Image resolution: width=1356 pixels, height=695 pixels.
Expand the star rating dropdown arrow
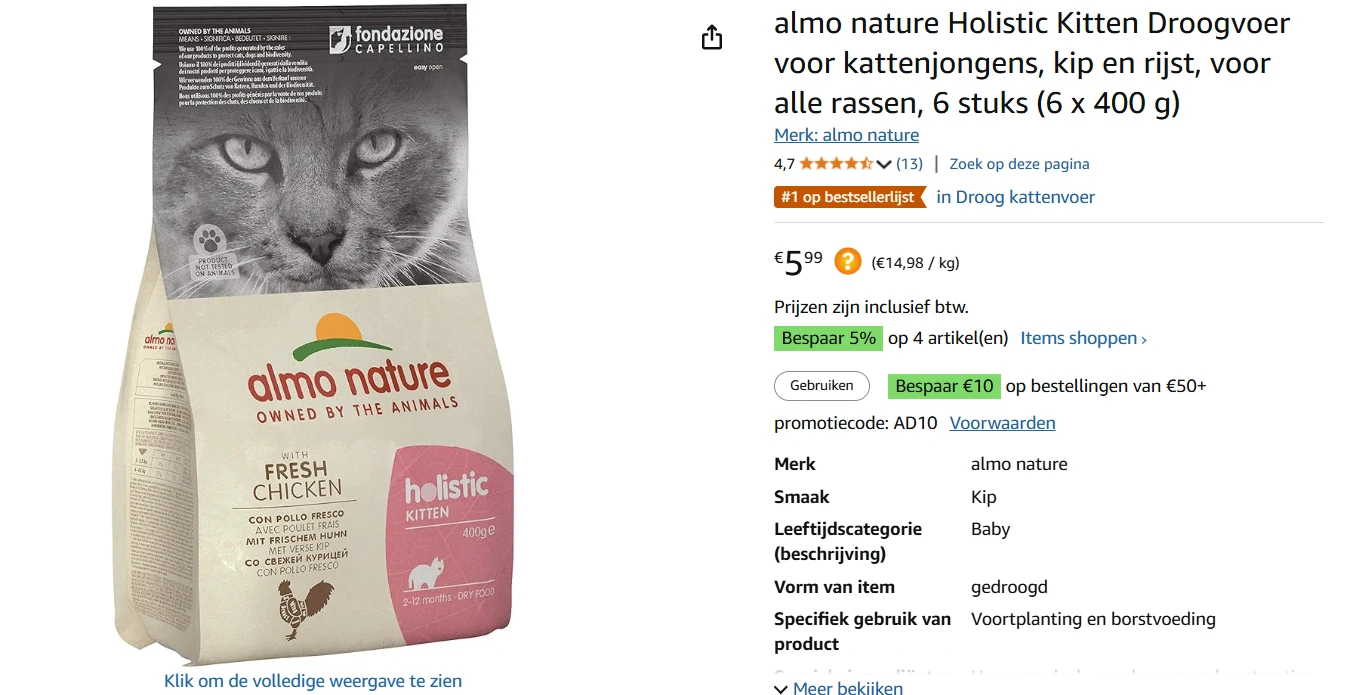click(x=882, y=163)
